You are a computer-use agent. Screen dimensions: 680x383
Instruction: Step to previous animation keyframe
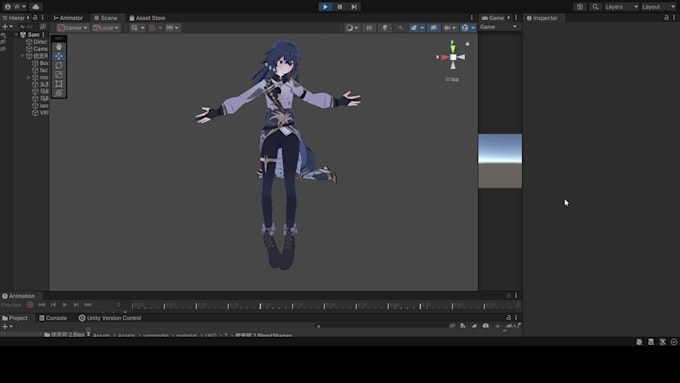[53, 305]
